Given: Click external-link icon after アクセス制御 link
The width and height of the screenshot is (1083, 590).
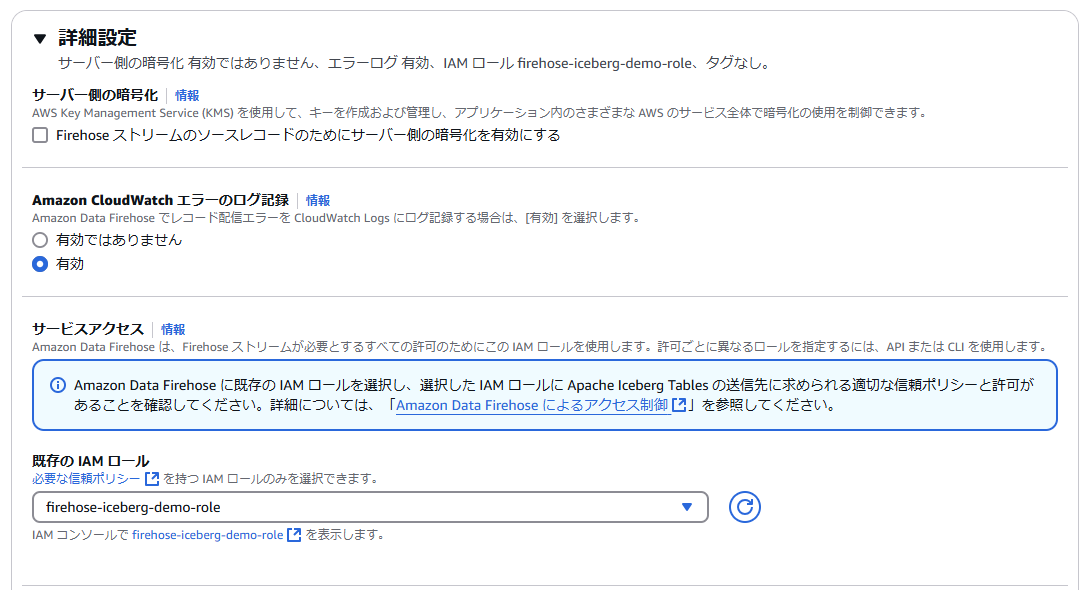Looking at the screenshot, I should [680, 406].
